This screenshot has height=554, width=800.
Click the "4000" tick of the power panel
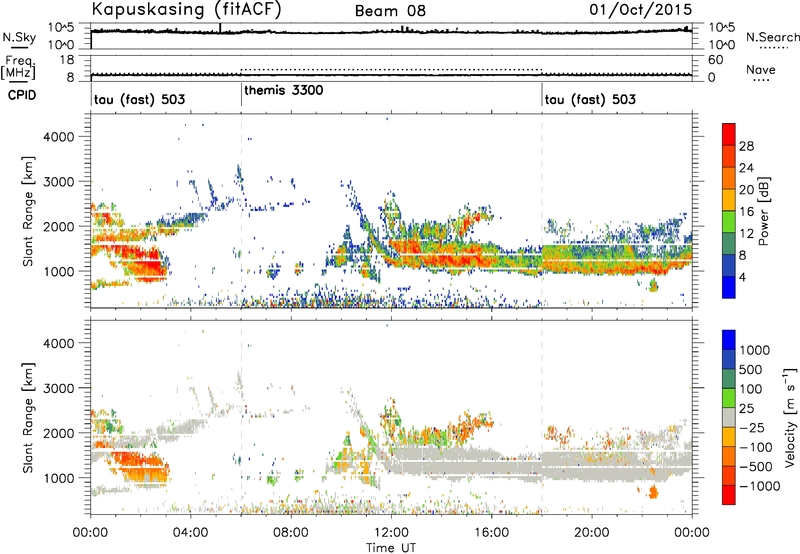[58, 137]
